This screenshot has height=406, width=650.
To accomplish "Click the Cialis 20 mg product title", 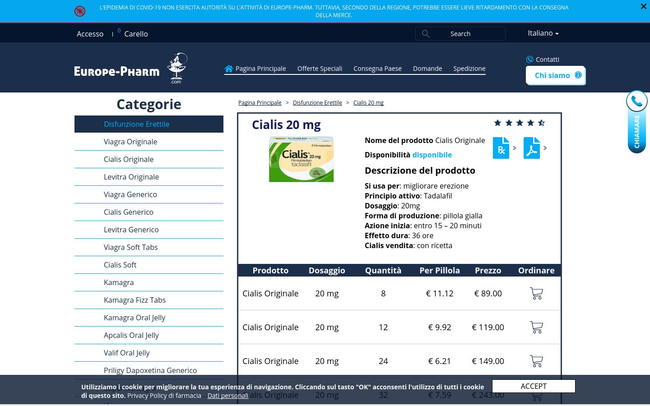I will (286, 125).
